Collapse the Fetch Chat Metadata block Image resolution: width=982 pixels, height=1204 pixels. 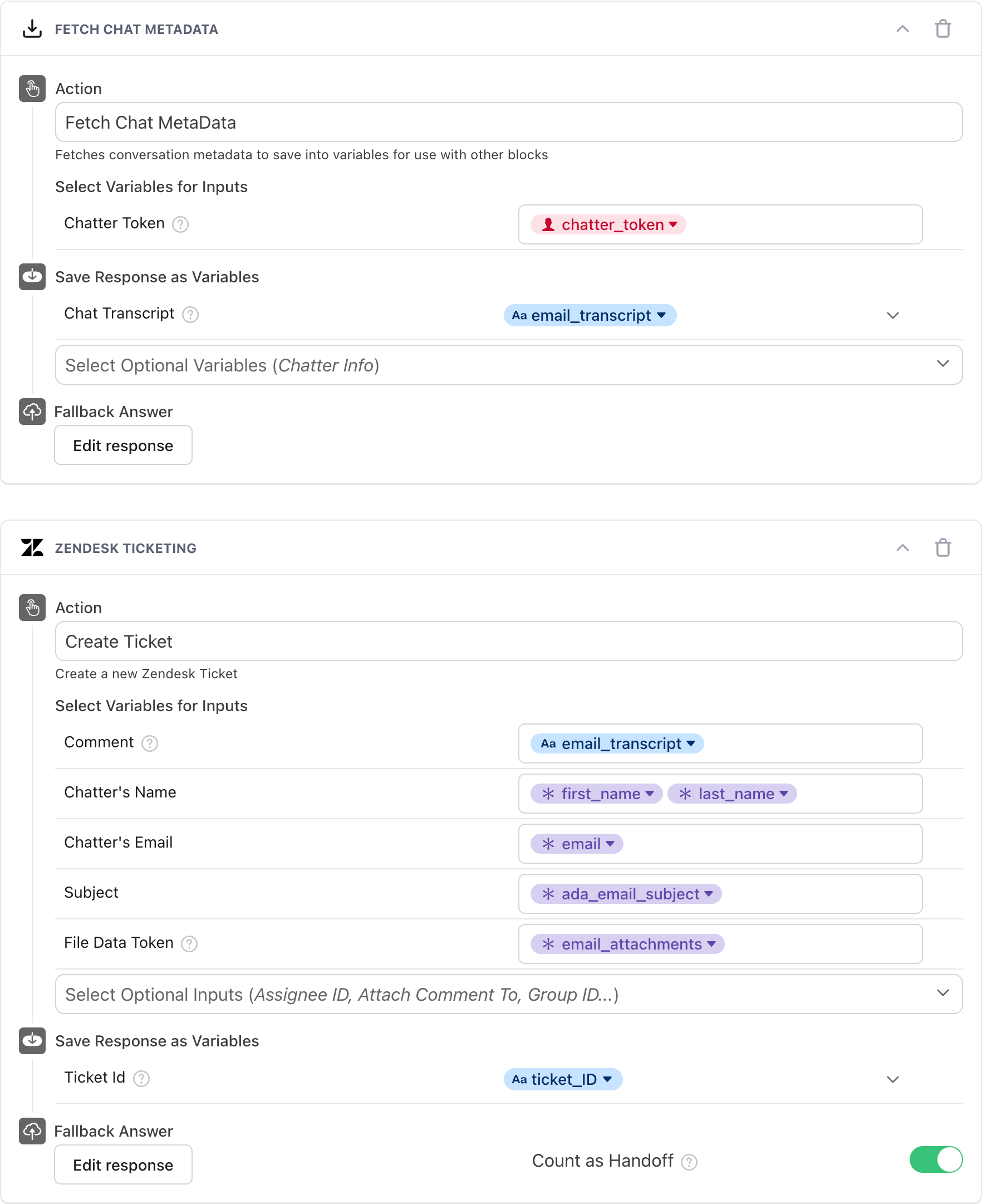click(x=902, y=29)
